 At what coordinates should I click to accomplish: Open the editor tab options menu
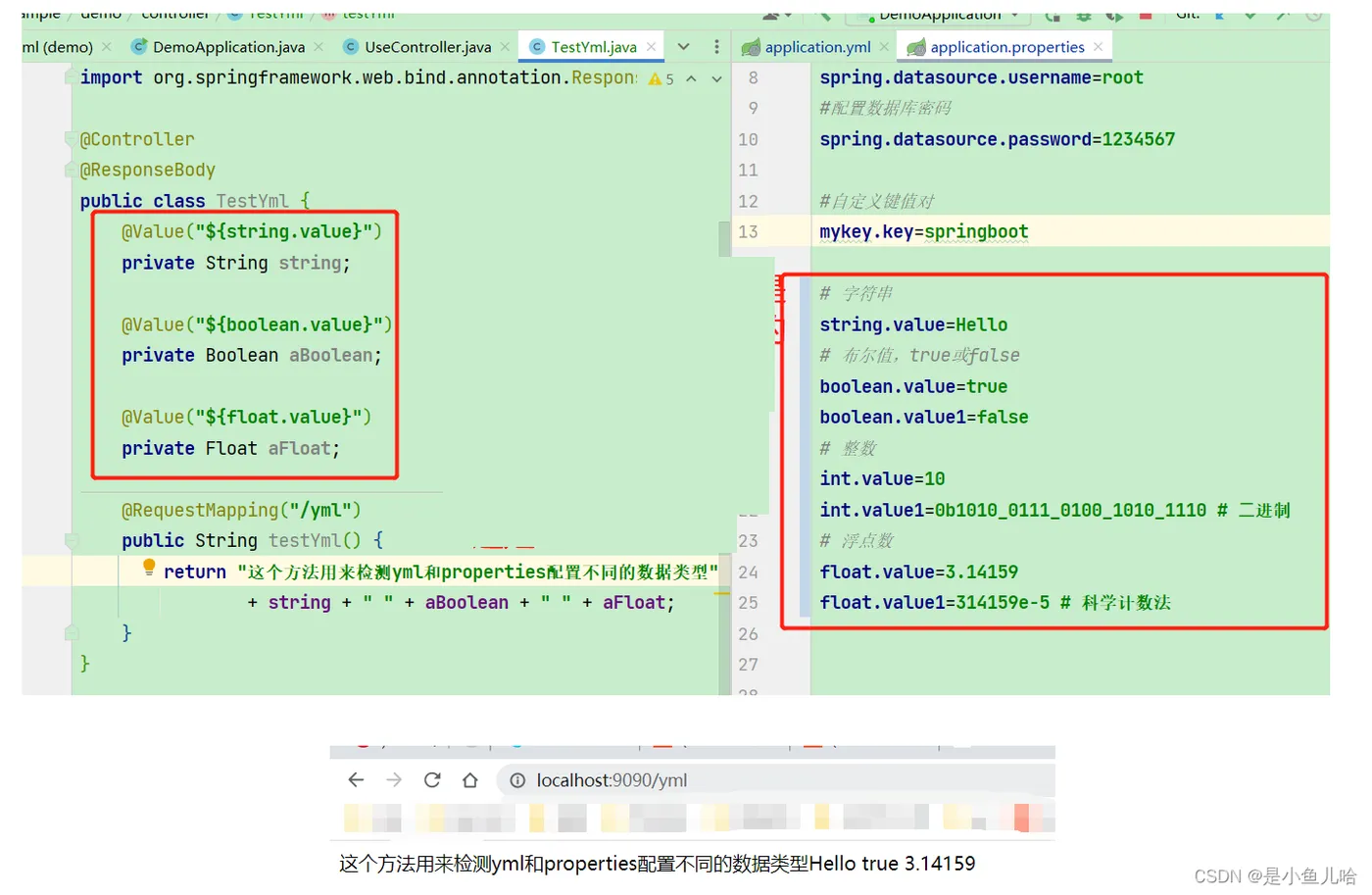click(716, 47)
